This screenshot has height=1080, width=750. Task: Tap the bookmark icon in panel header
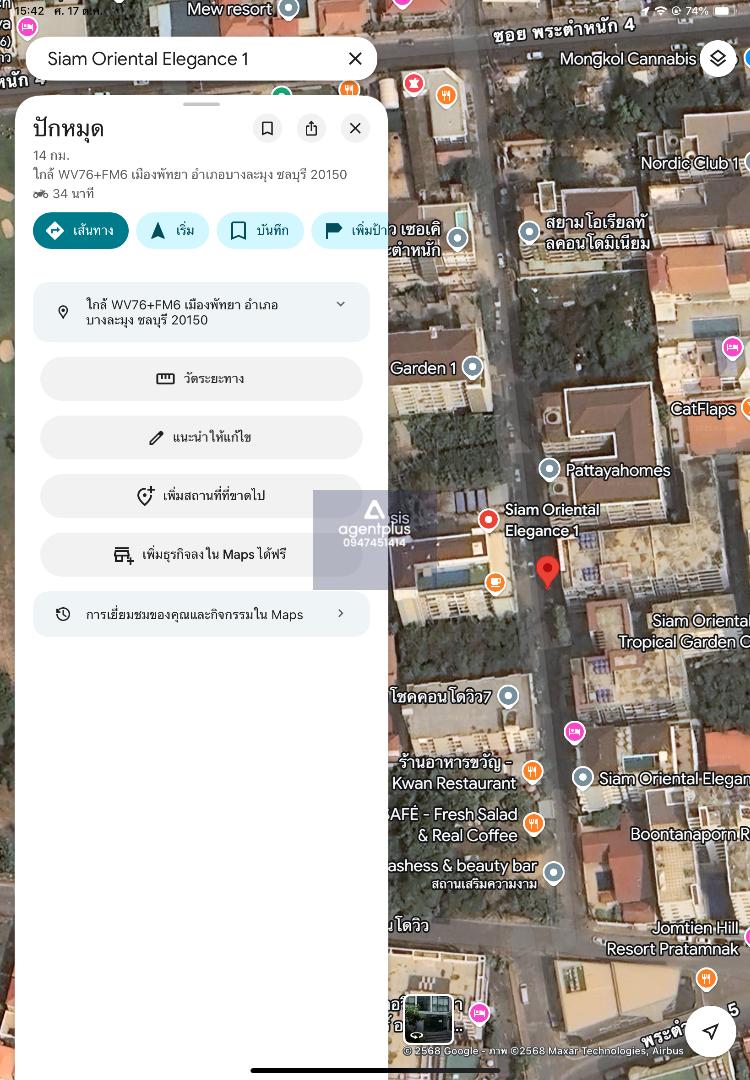(267, 128)
